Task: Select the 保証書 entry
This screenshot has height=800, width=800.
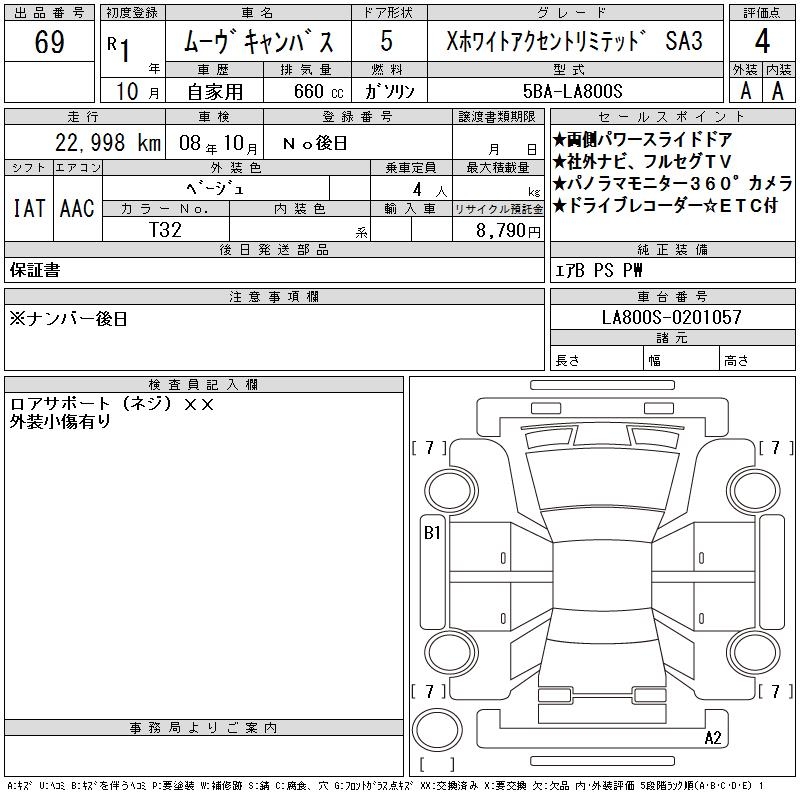Action: 35,270
